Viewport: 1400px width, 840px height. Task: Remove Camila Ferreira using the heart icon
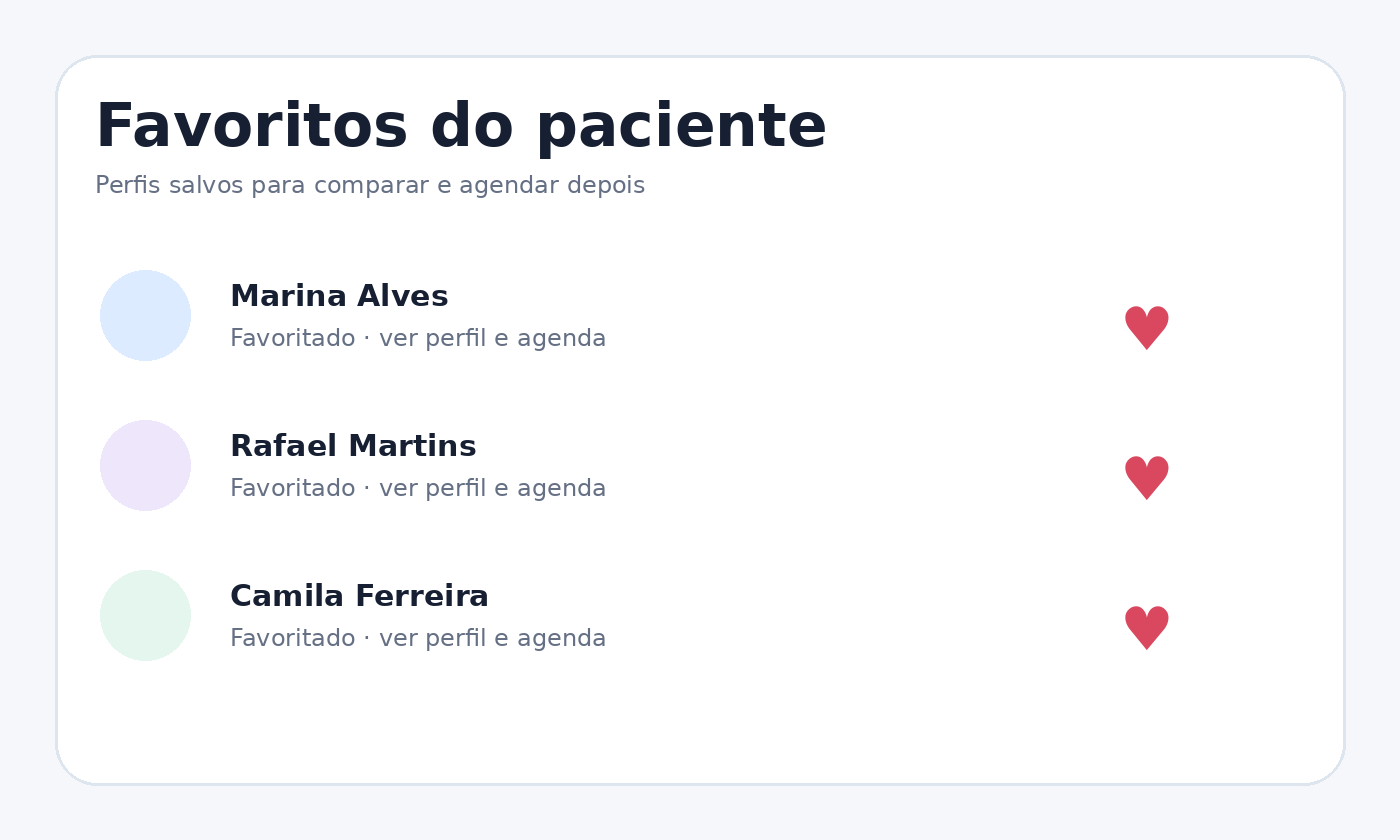pos(1146,628)
